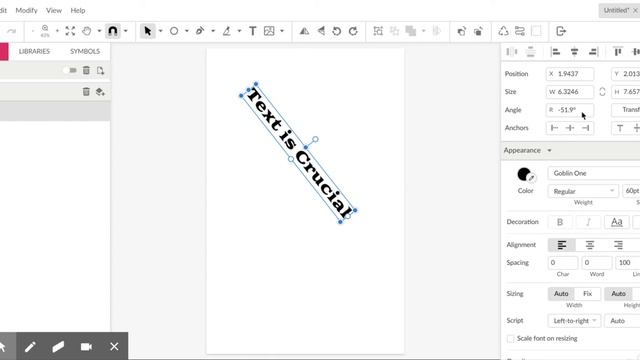Screen dimensions: 640x360
Task: Open the Pen tool dropdown arrow
Action: click(x=213, y=31)
